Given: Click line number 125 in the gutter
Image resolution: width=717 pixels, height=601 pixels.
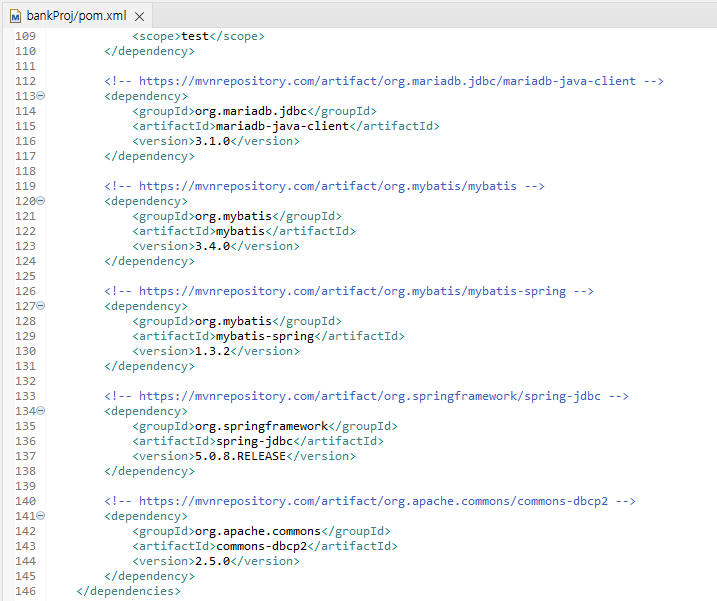Looking at the screenshot, I should pyautogui.click(x=25, y=276).
